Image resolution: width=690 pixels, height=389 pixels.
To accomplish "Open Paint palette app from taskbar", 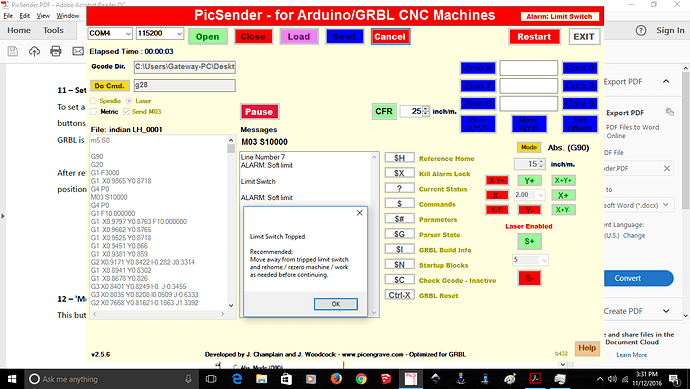I will pos(510,379).
